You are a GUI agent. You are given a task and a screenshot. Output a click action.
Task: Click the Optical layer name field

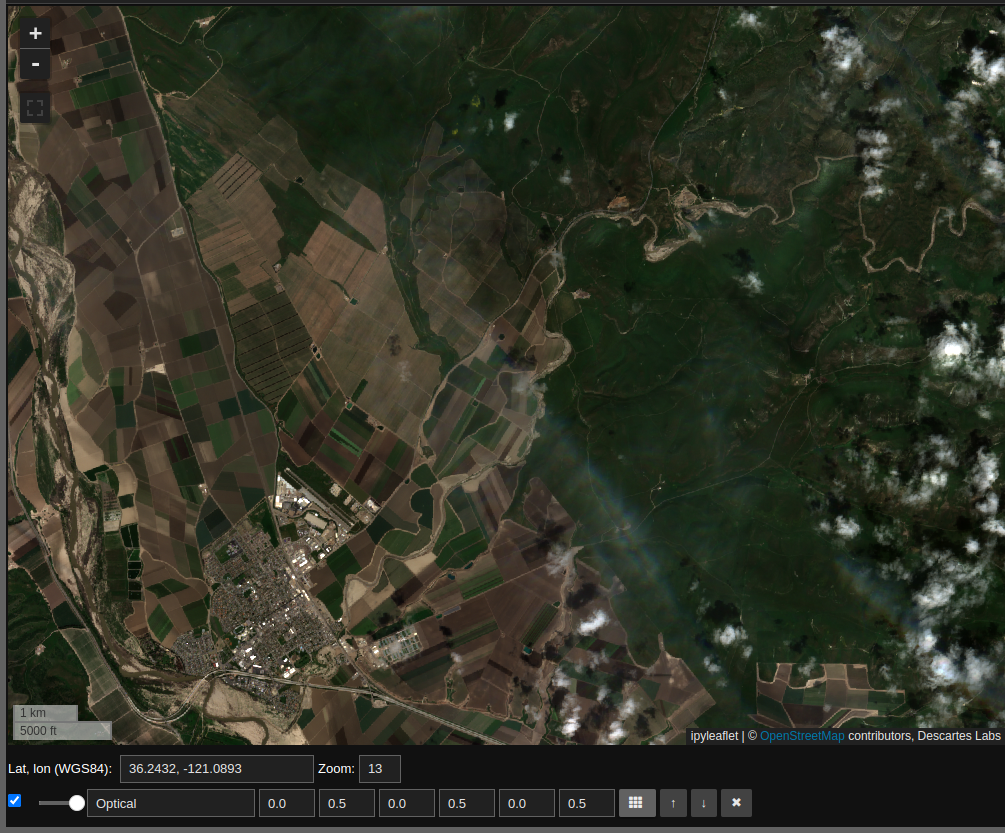pos(170,803)
